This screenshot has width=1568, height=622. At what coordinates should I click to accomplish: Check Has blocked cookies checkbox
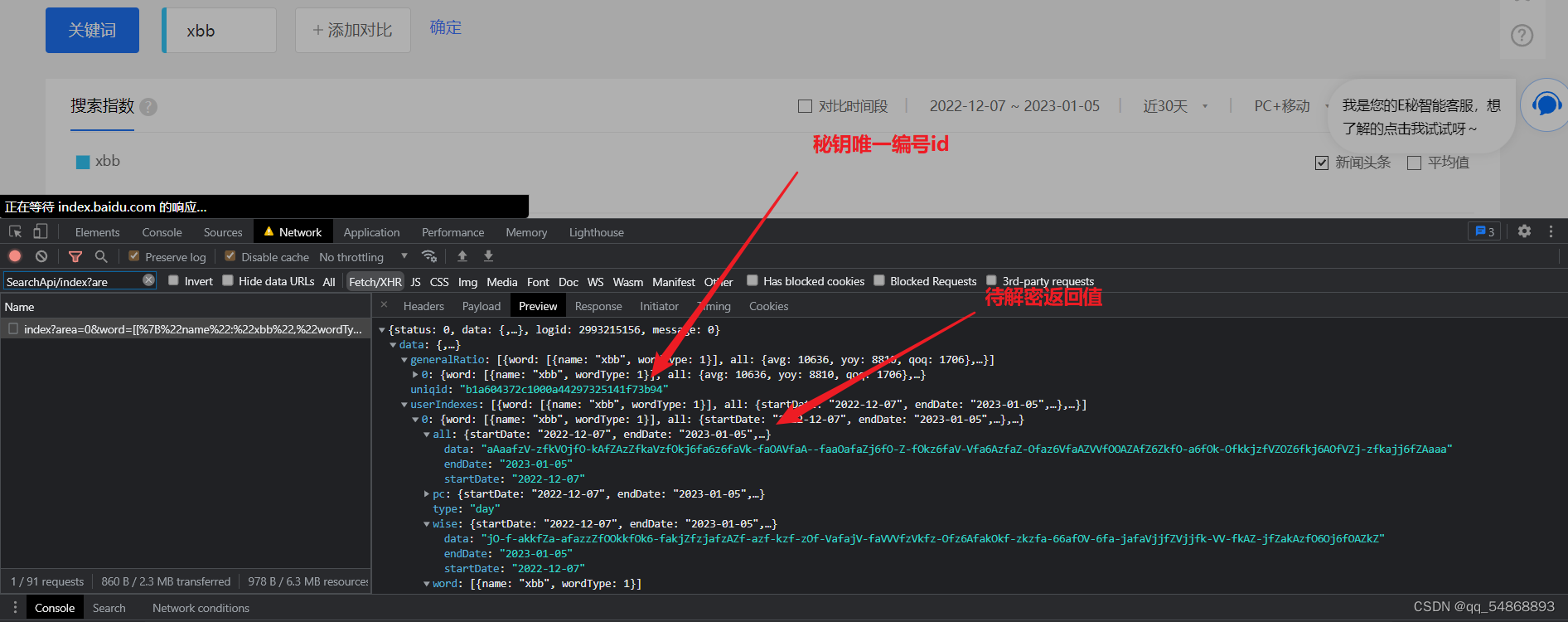click(753, 280)
